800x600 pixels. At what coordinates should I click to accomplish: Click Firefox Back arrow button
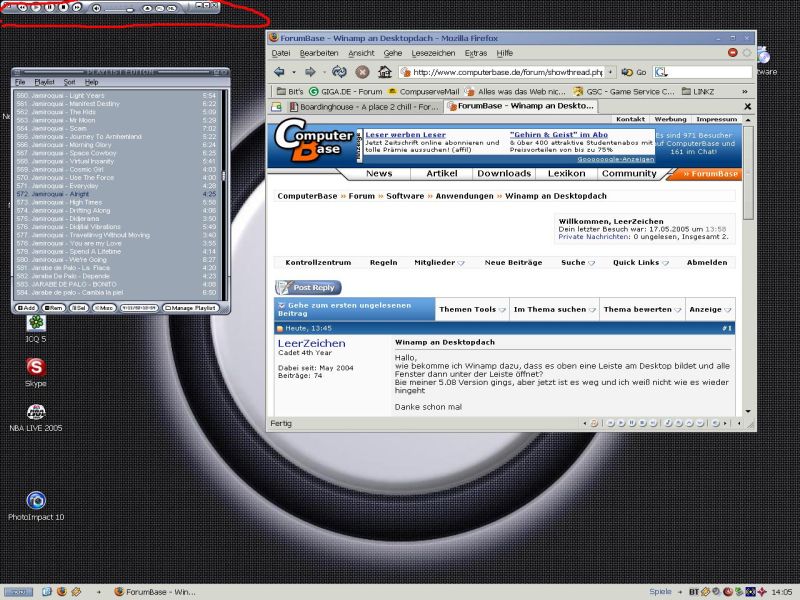[x=279, y=72]
